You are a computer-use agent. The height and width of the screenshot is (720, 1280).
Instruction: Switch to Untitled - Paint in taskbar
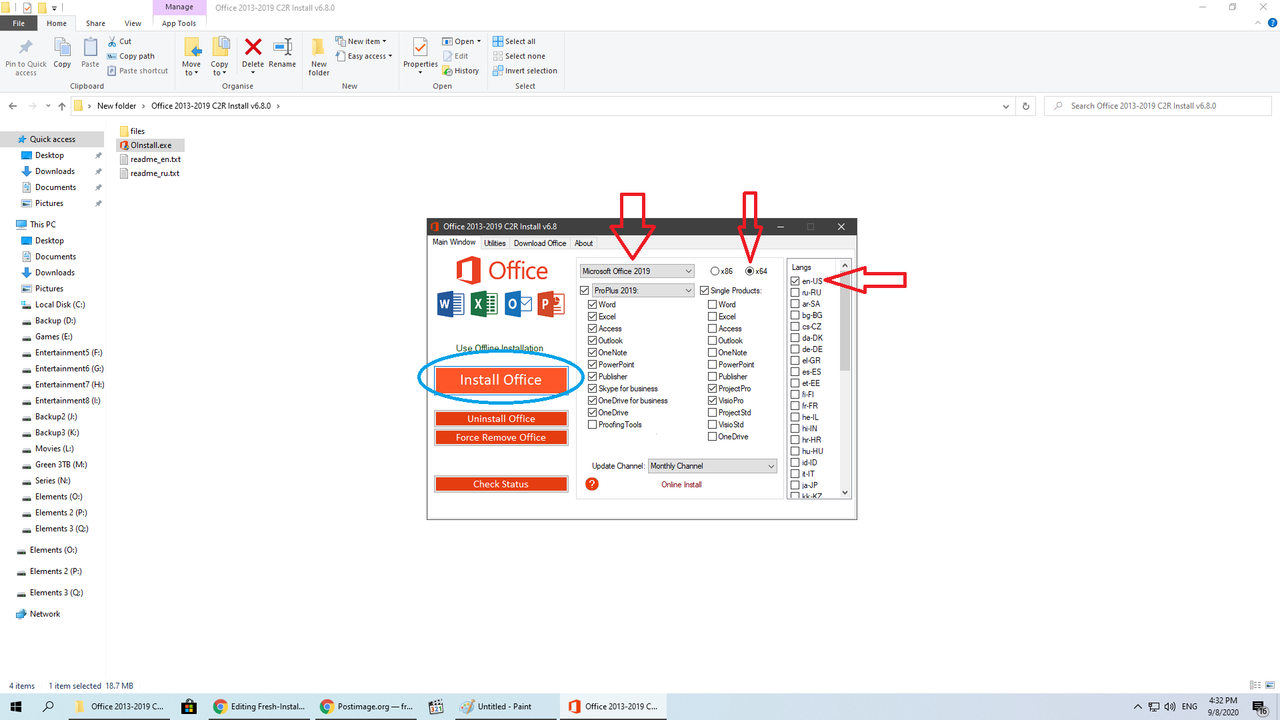click(x=504, y=706)
